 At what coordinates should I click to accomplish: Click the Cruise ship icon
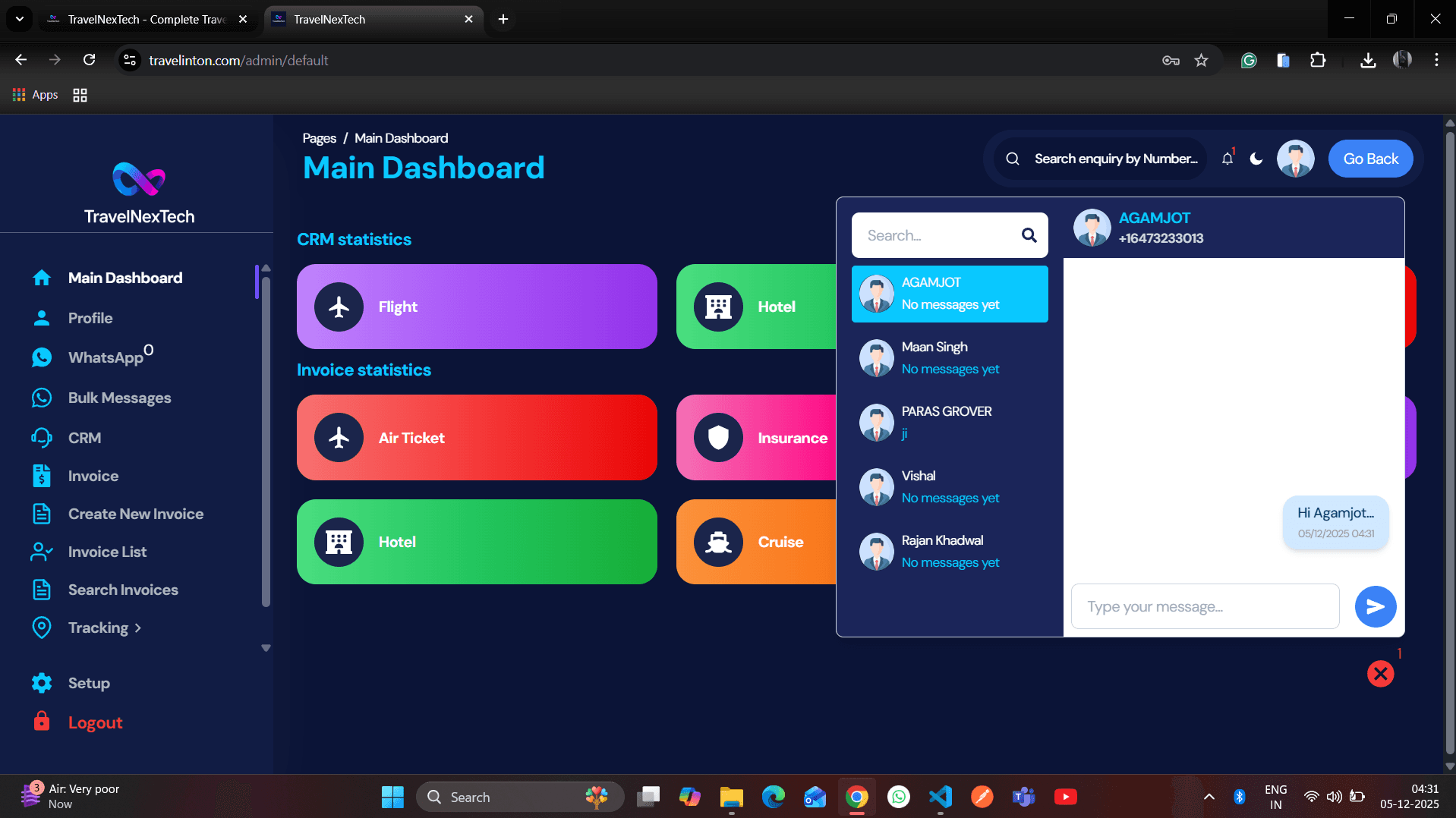[717, 542]
